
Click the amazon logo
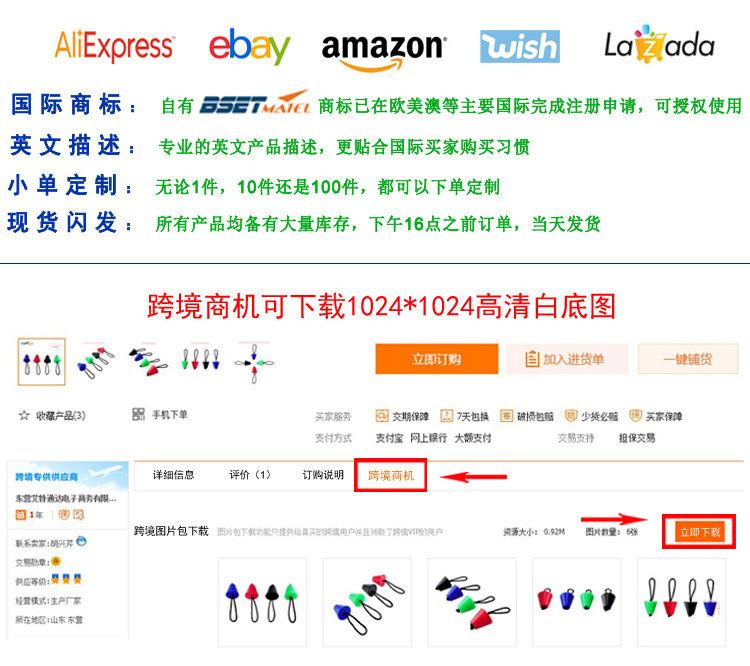coord(384,52)
